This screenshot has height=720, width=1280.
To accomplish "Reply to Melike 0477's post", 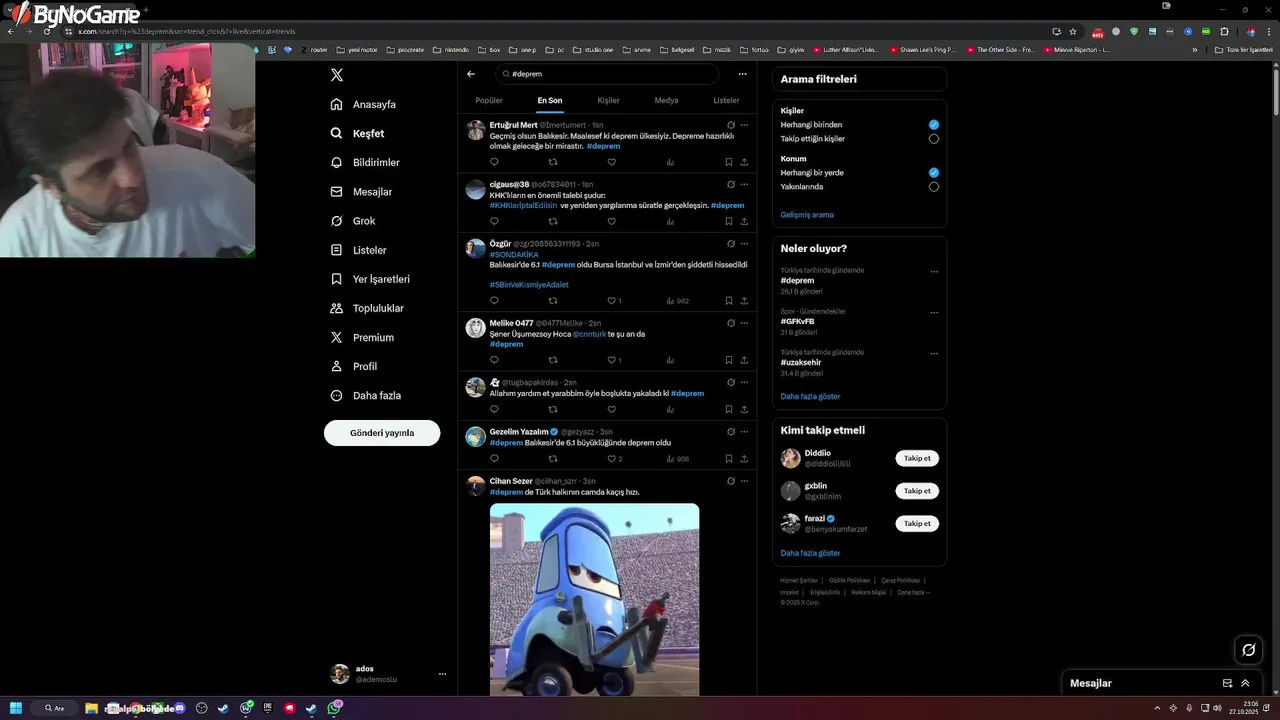I will coord(494,360).
